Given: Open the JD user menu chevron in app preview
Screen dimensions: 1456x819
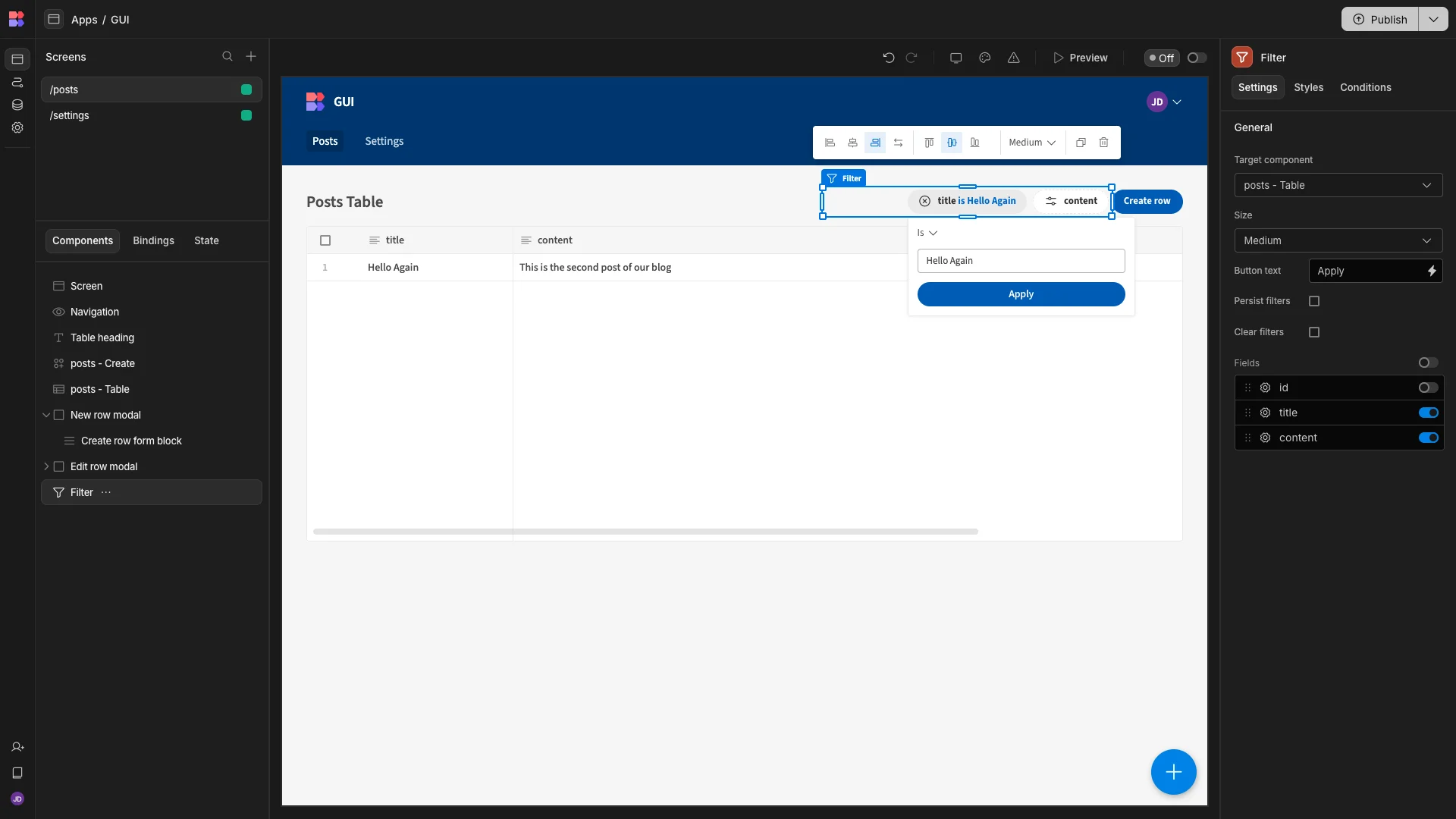Looking at the screenshot, I should click(x=1177, y=102).
